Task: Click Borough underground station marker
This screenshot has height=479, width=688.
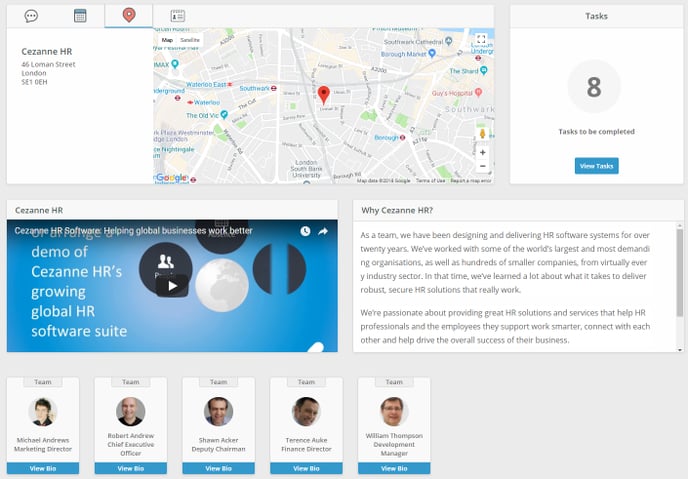Action: (x=402, y=137)
